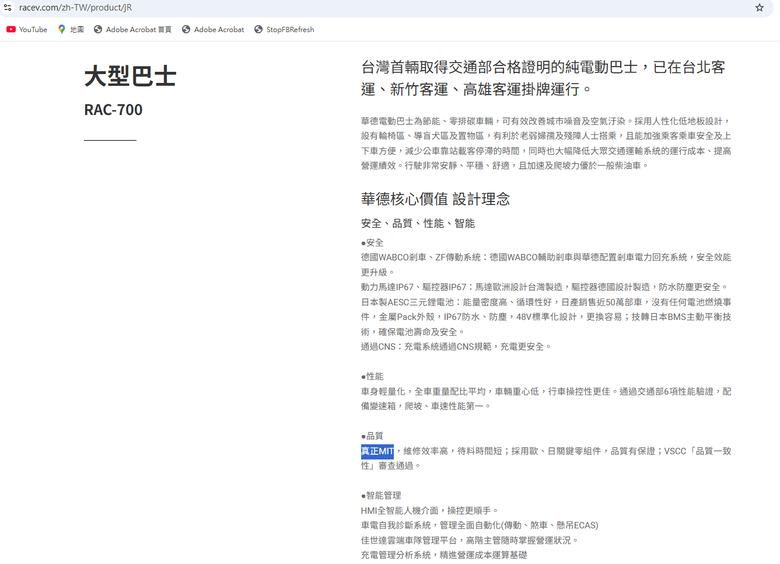Click the subheading 安全、品質、性能、智能
780x564 pixels.
pos(418,223)
